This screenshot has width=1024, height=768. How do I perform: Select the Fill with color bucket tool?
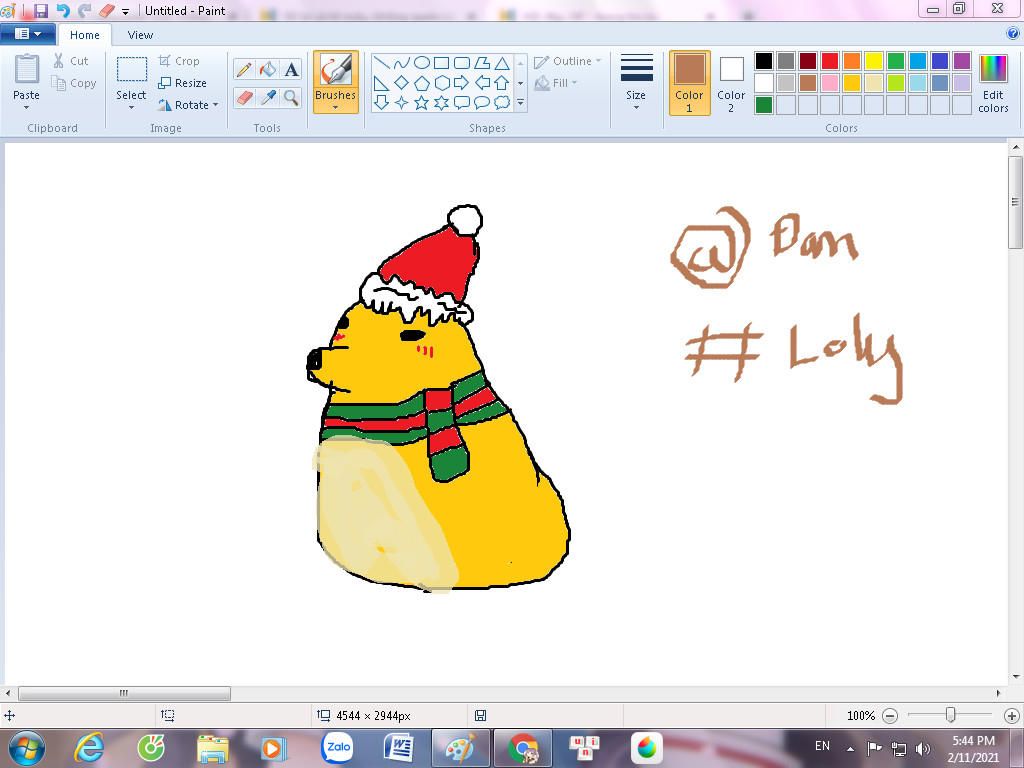click(267, 69)
